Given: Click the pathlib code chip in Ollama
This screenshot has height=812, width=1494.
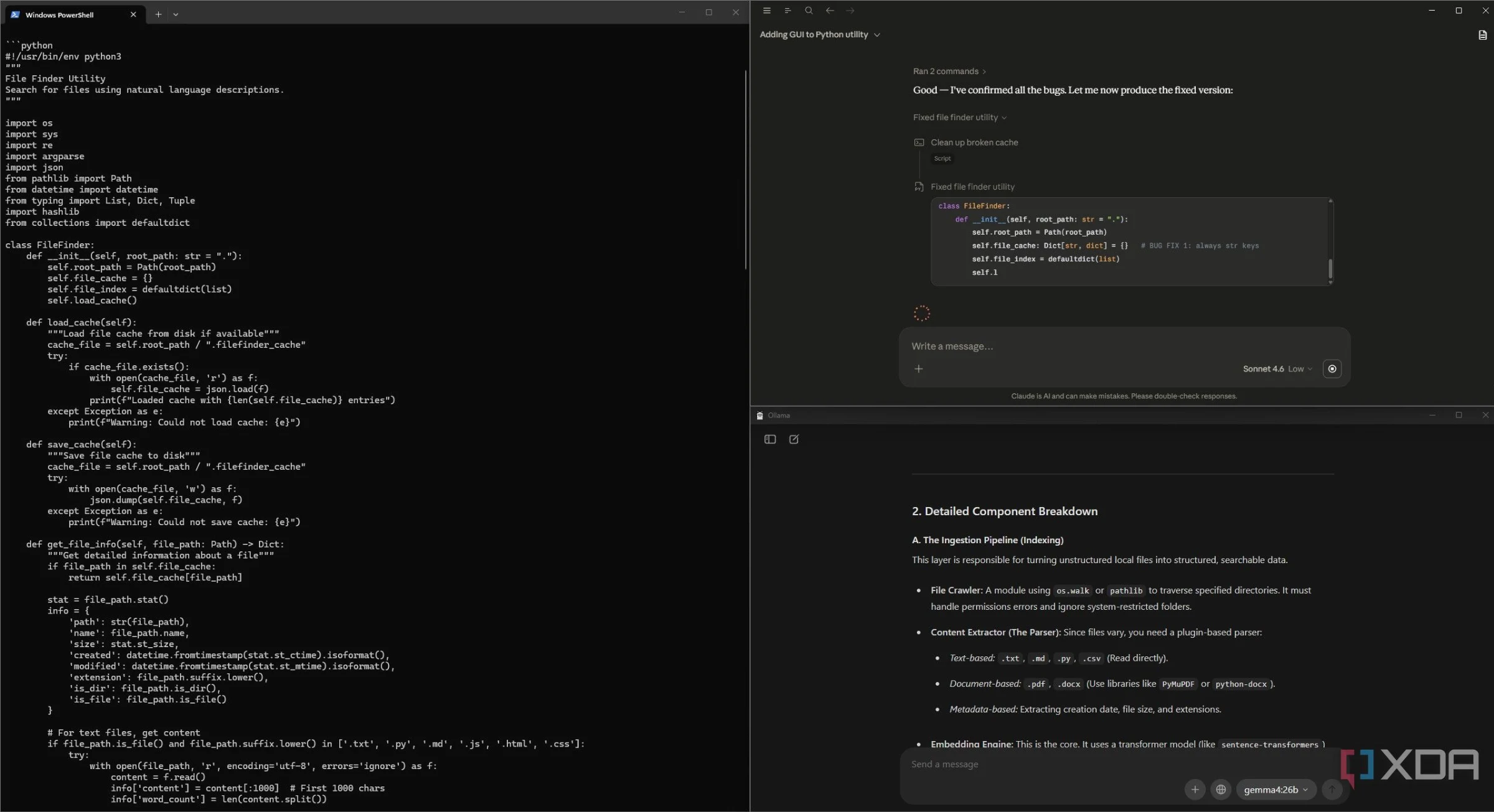Looking at the screenshot, I should (x=1126, y=590).
